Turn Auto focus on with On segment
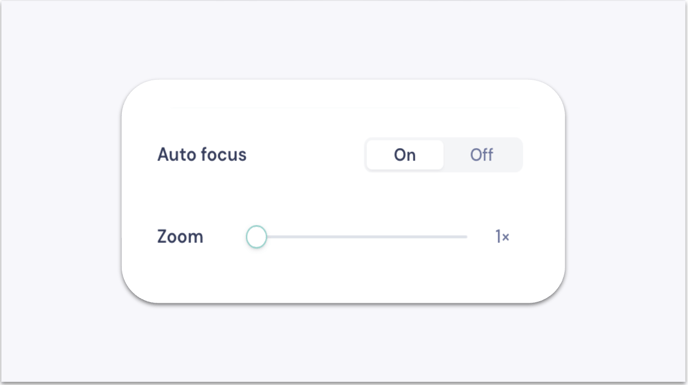This screenshot has height=385, width=688. [x=405, y=155]
